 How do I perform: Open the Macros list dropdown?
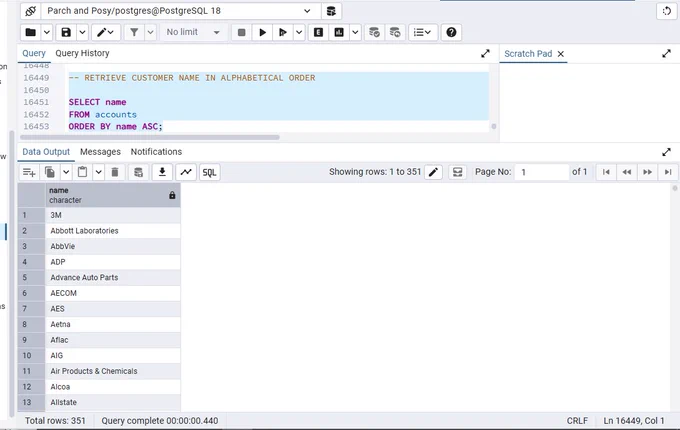click(422, 32)
